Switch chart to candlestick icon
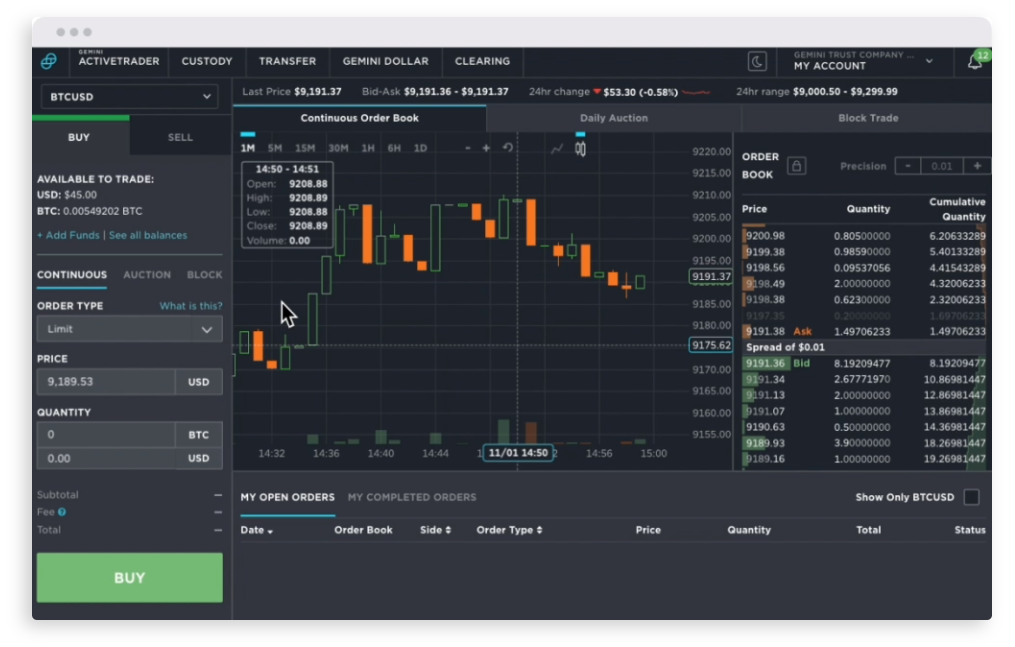 coord(580,149)
